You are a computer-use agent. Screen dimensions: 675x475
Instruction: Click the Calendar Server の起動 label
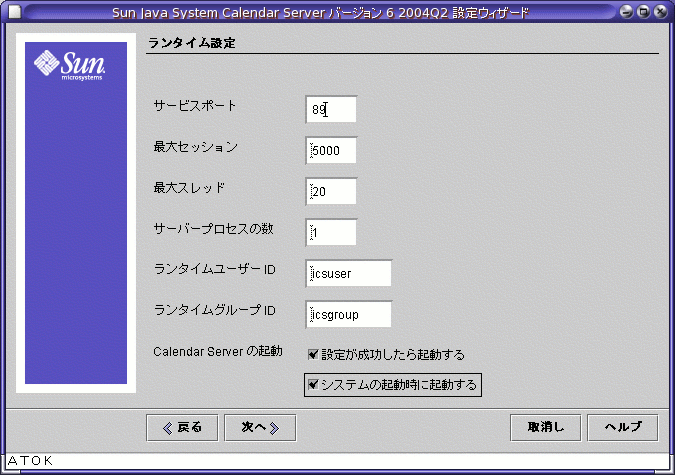point(218,351)
